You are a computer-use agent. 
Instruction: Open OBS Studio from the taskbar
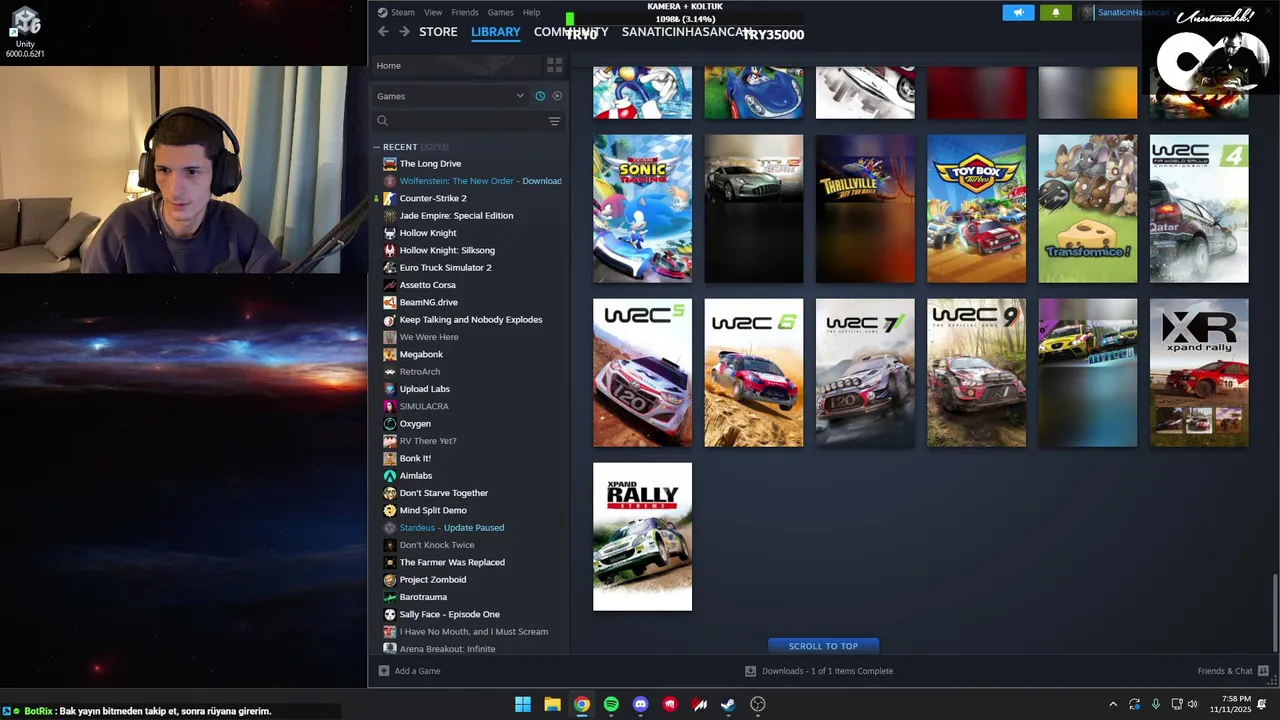758,704
